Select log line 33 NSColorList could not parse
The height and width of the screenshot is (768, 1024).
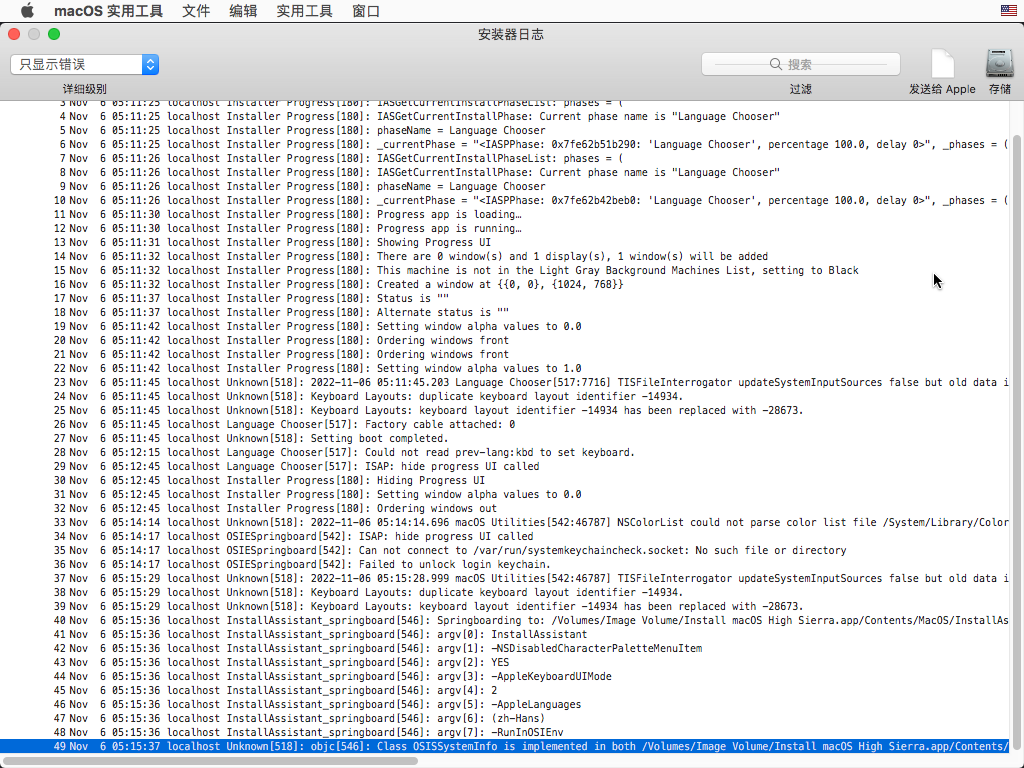point(504,522)
